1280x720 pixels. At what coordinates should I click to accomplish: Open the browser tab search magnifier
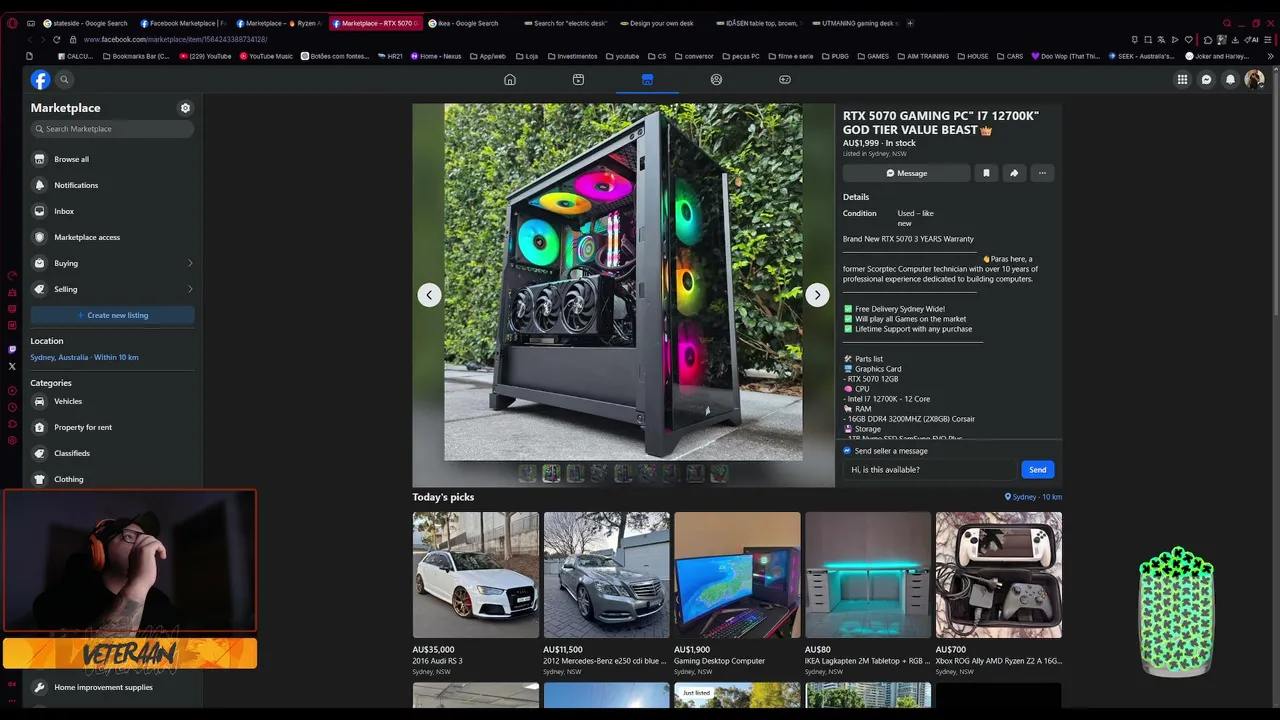coord(1226,23)
